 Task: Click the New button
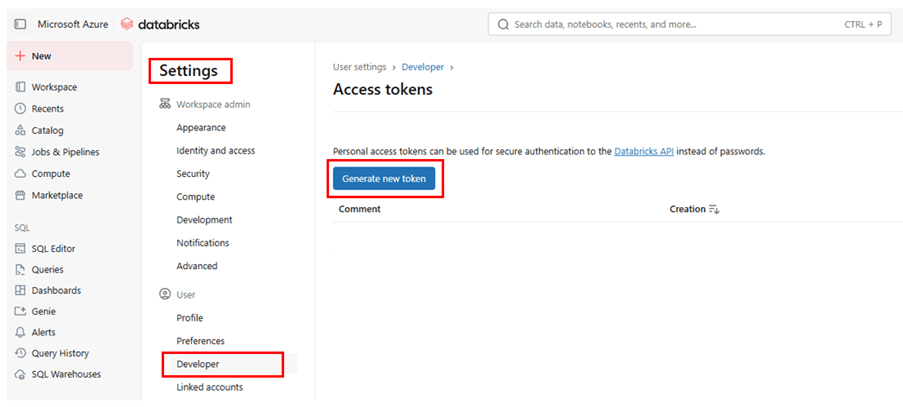[x=68, y=56]
